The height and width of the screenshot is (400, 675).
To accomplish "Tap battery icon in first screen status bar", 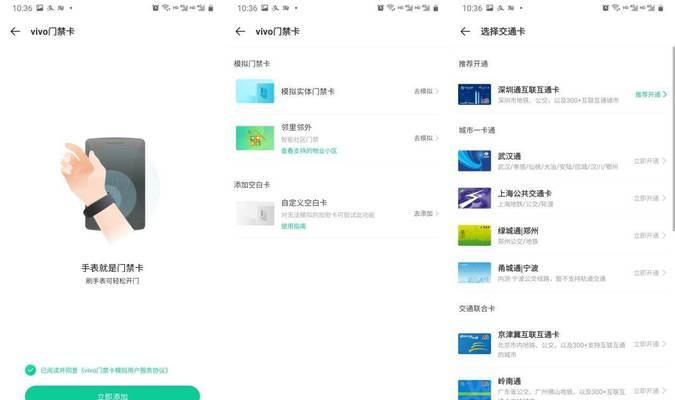I will [211, 8].
